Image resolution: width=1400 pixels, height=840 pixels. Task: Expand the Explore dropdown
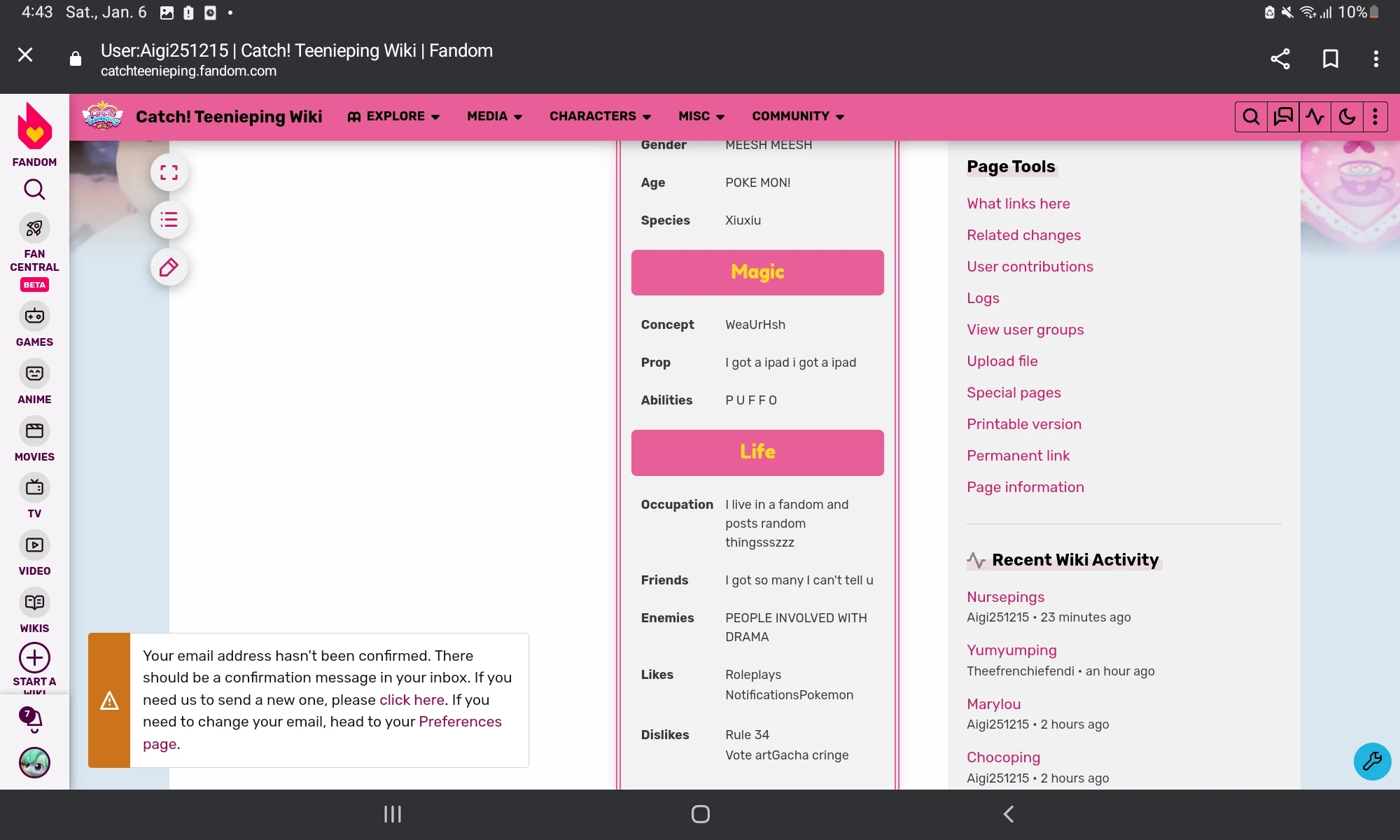point(394,116)
